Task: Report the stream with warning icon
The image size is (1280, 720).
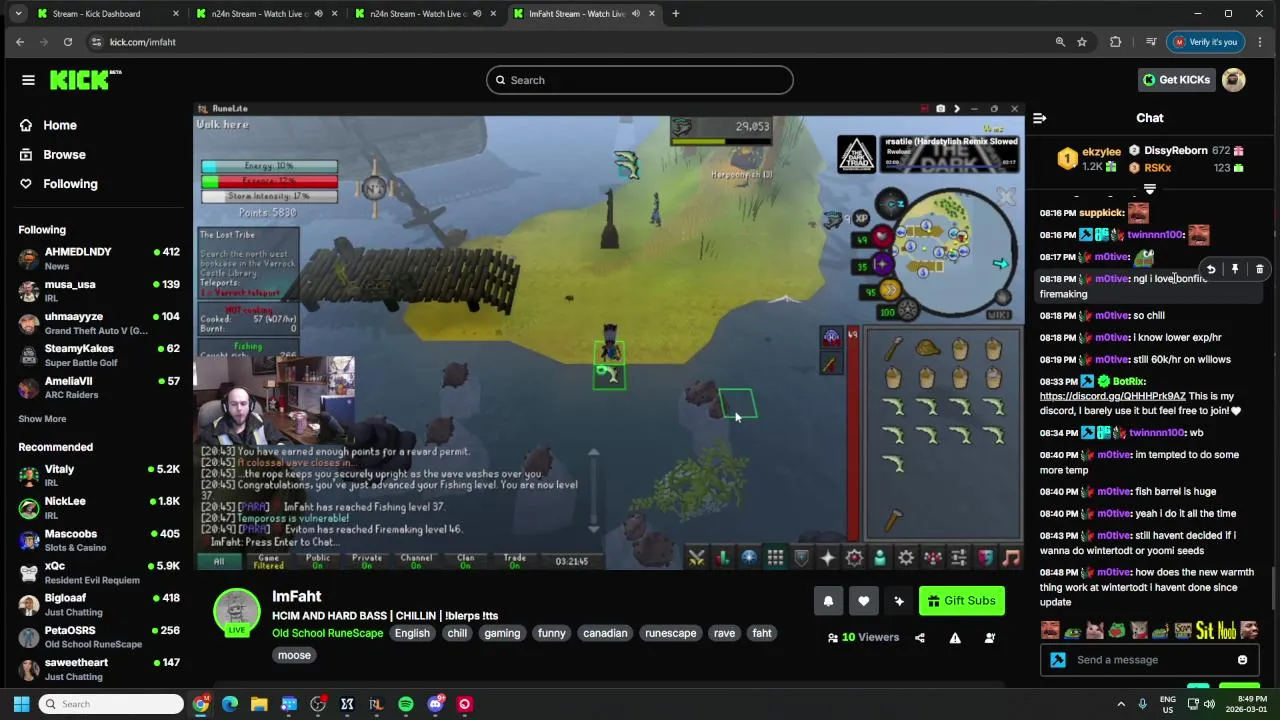Action: 955,638
